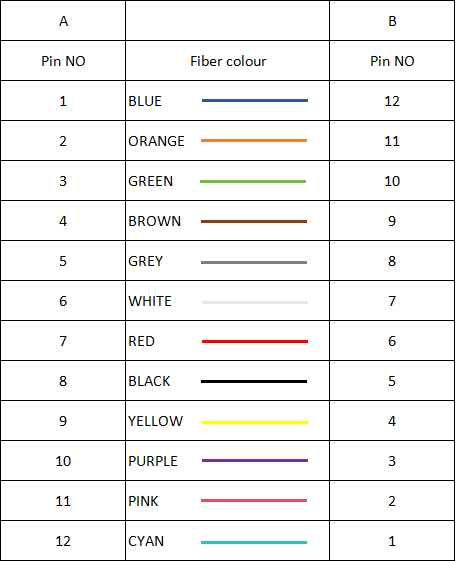Click the blue fiber colour line
This screenshot has height=561, width=456.
255,101
